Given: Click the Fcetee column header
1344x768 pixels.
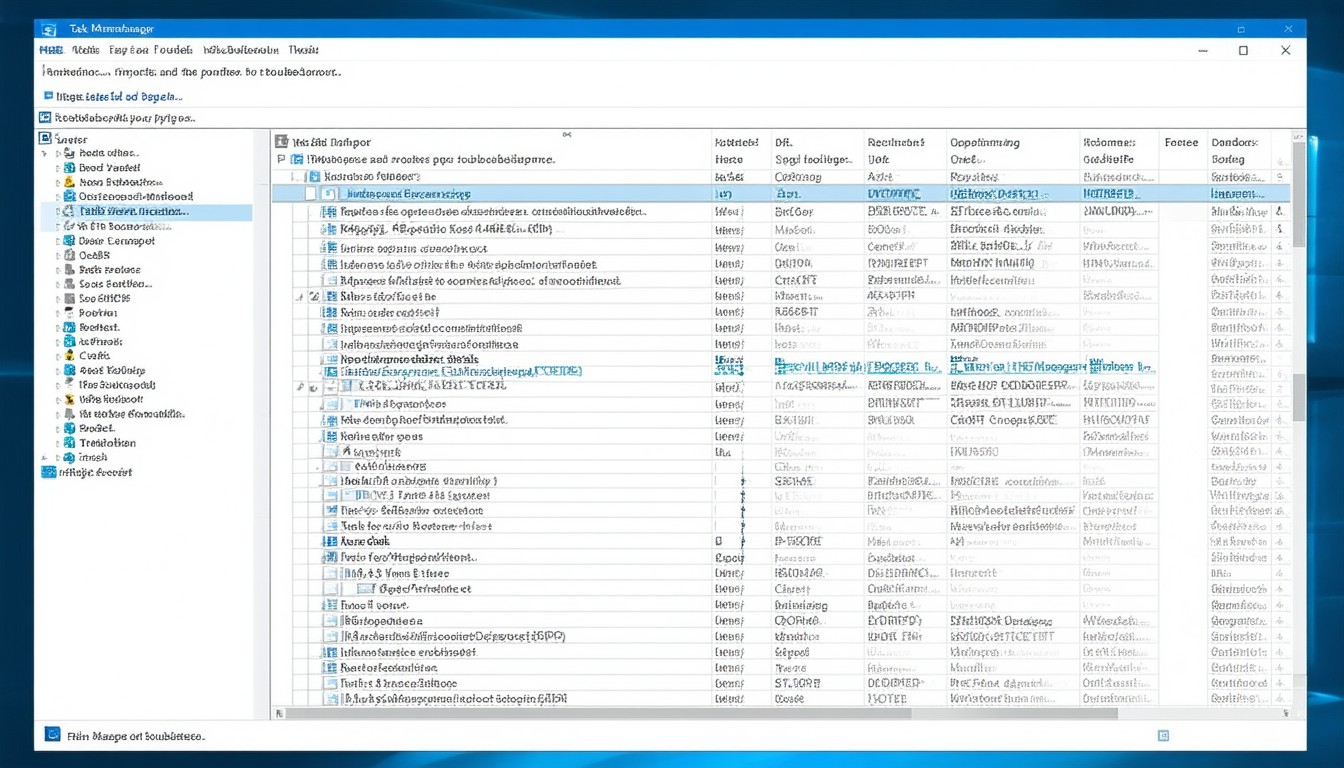Looking at the screenshot, I should tap(1181, 143).
